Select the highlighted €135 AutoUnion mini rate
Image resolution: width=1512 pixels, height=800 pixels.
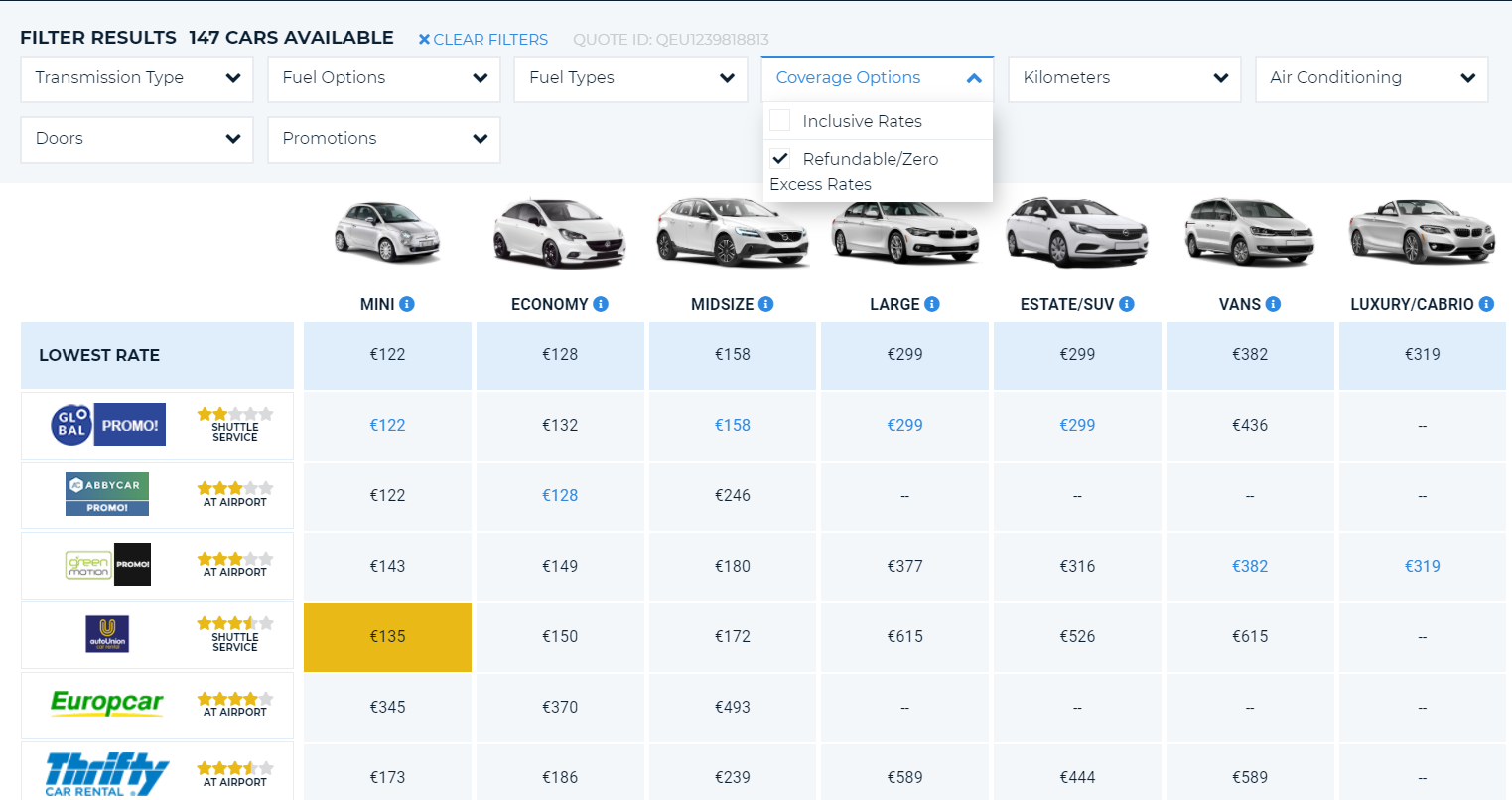(387, 636)
